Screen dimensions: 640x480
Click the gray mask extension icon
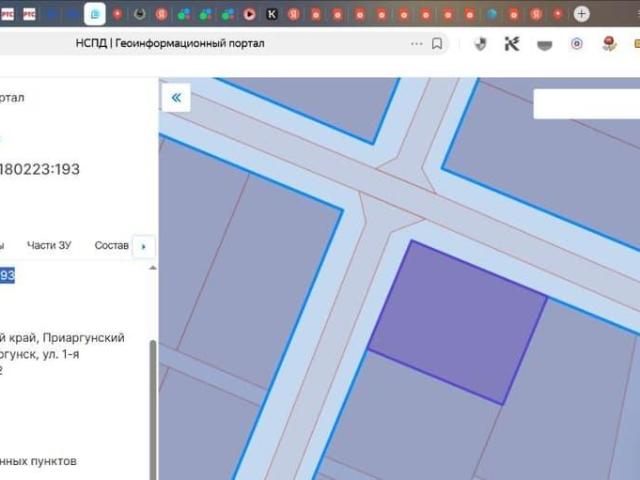(544, 45)
